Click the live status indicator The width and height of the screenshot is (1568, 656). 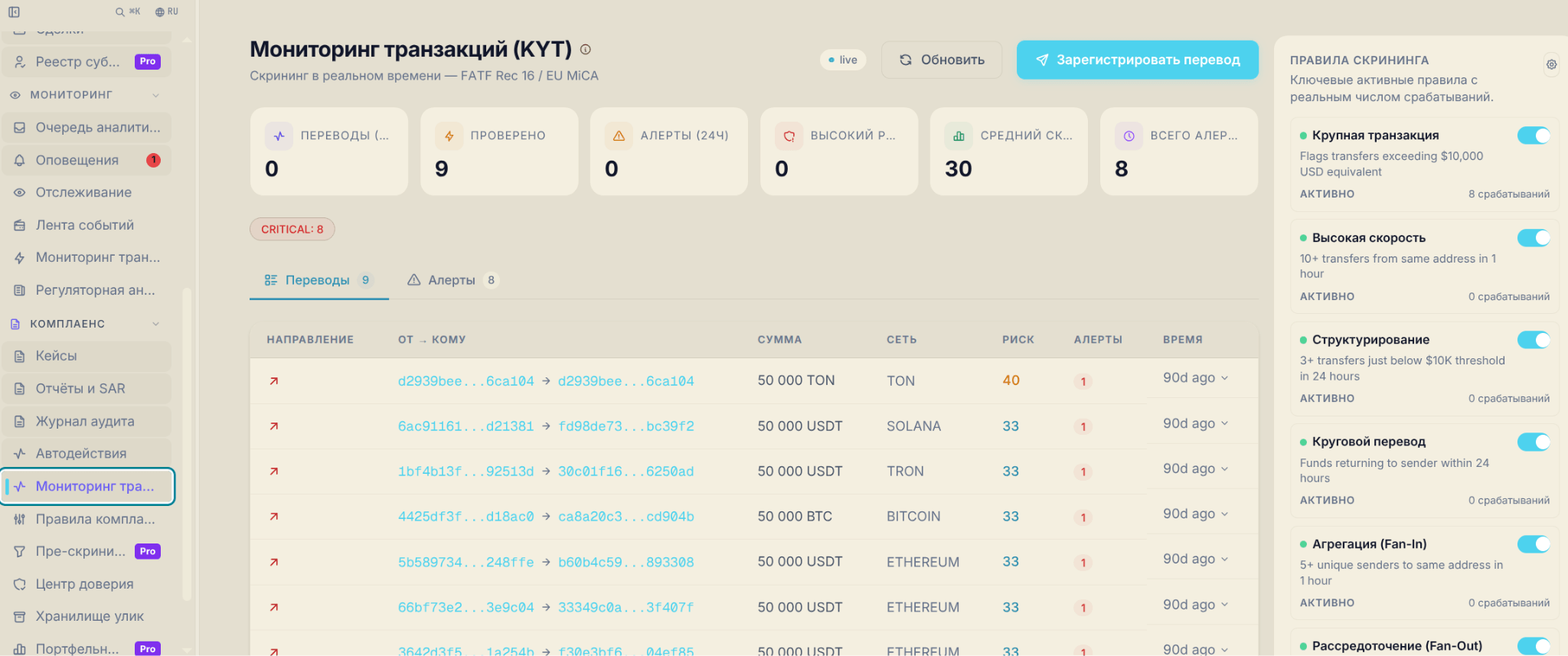click(x=843, y=60)
